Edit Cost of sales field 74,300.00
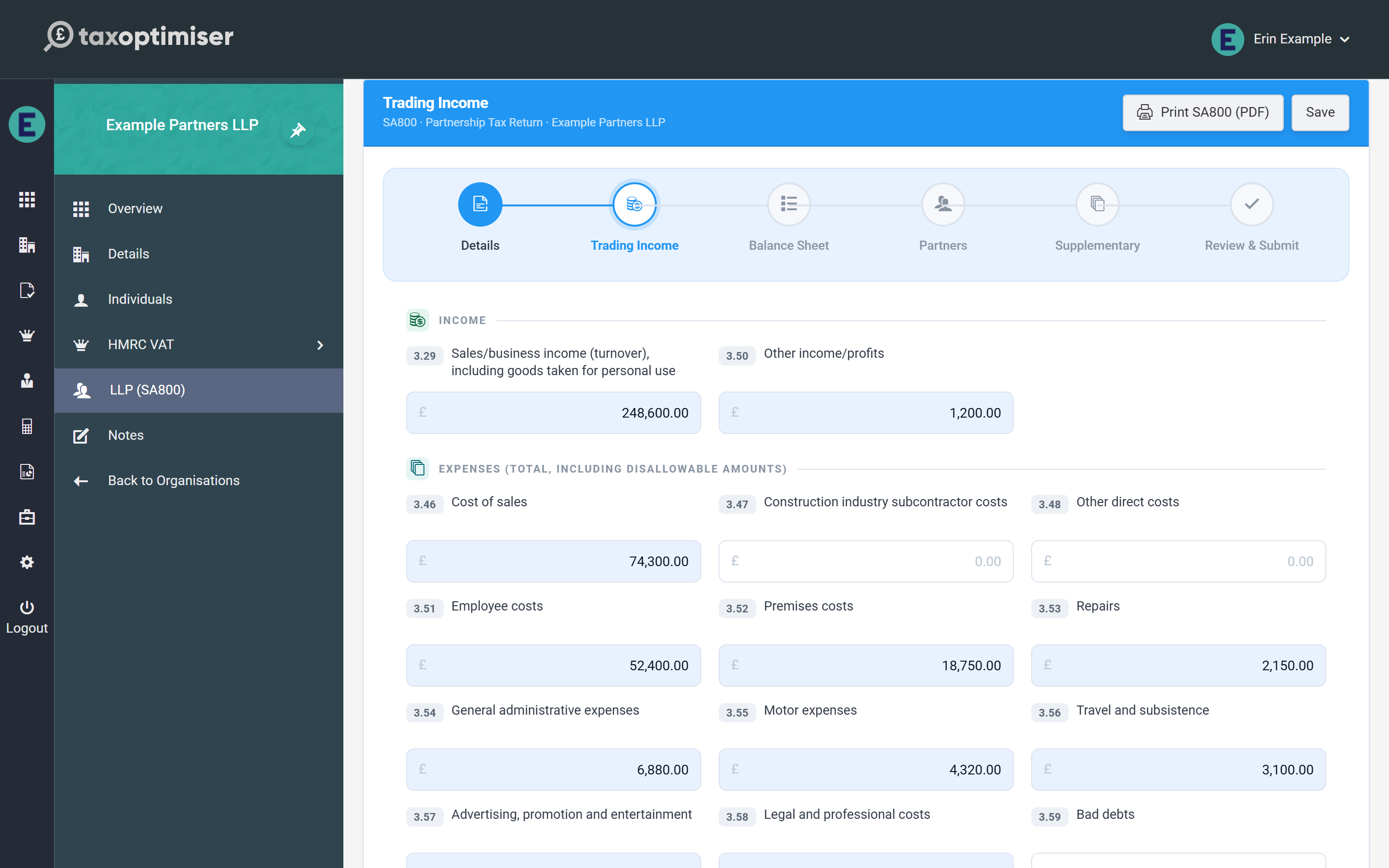The width and height of the screenshot is (1389, 868). tap(553, 561)
